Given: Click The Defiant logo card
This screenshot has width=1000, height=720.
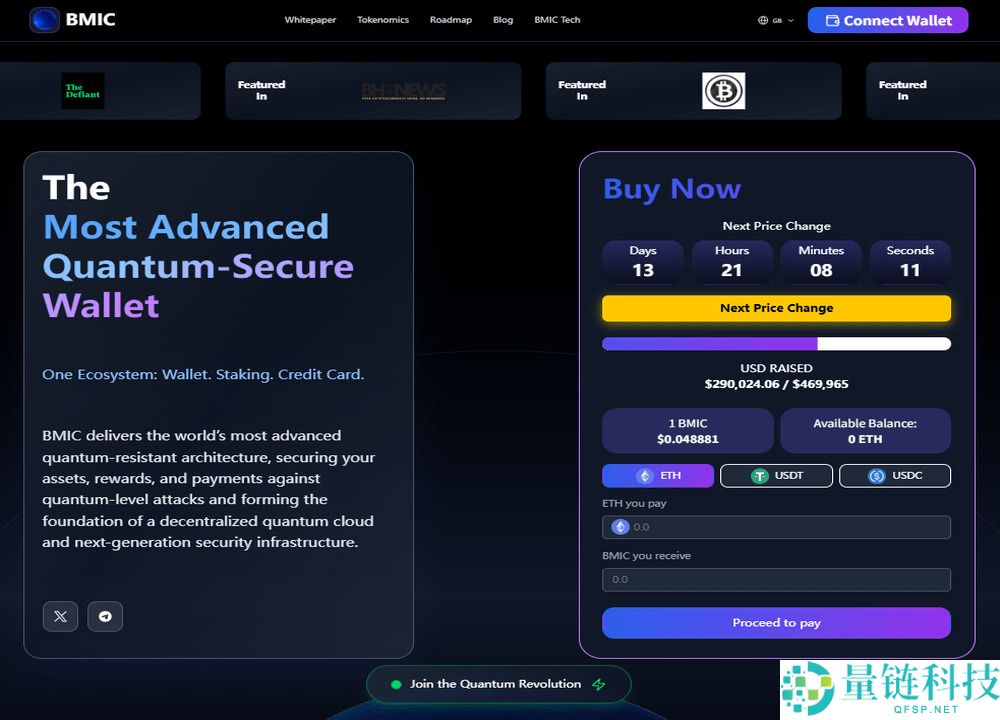Looking at the screenshot, I should coord(83,91).
